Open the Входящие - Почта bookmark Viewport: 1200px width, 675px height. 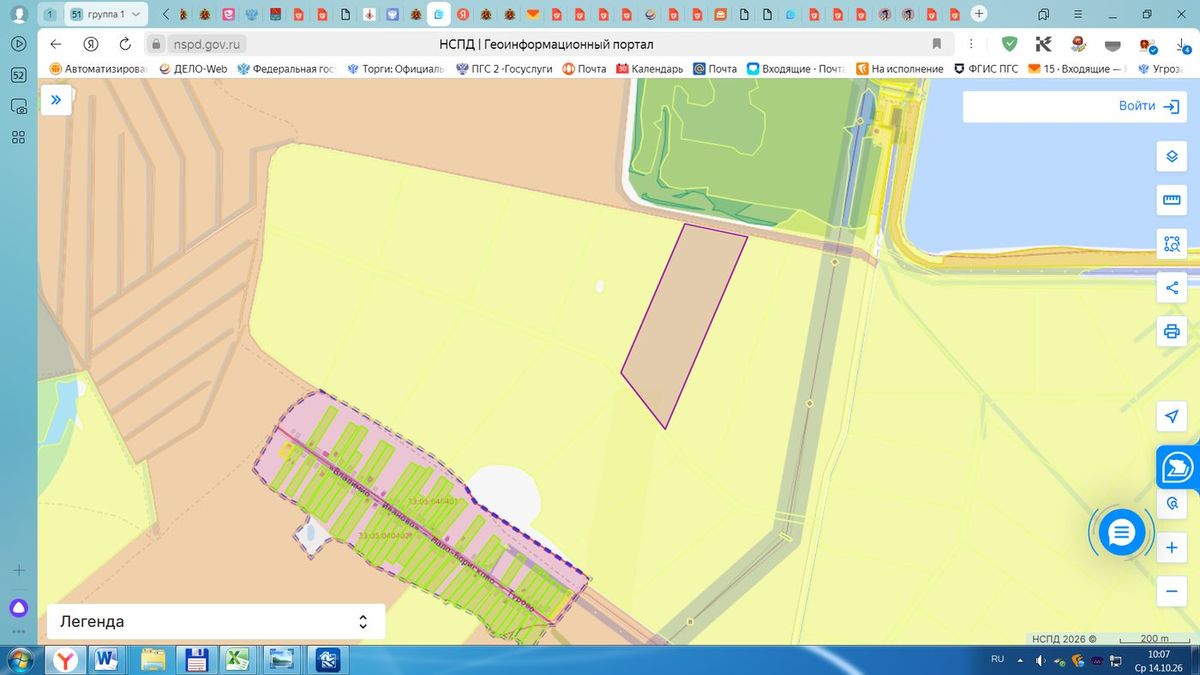click(x=796, y=69)
